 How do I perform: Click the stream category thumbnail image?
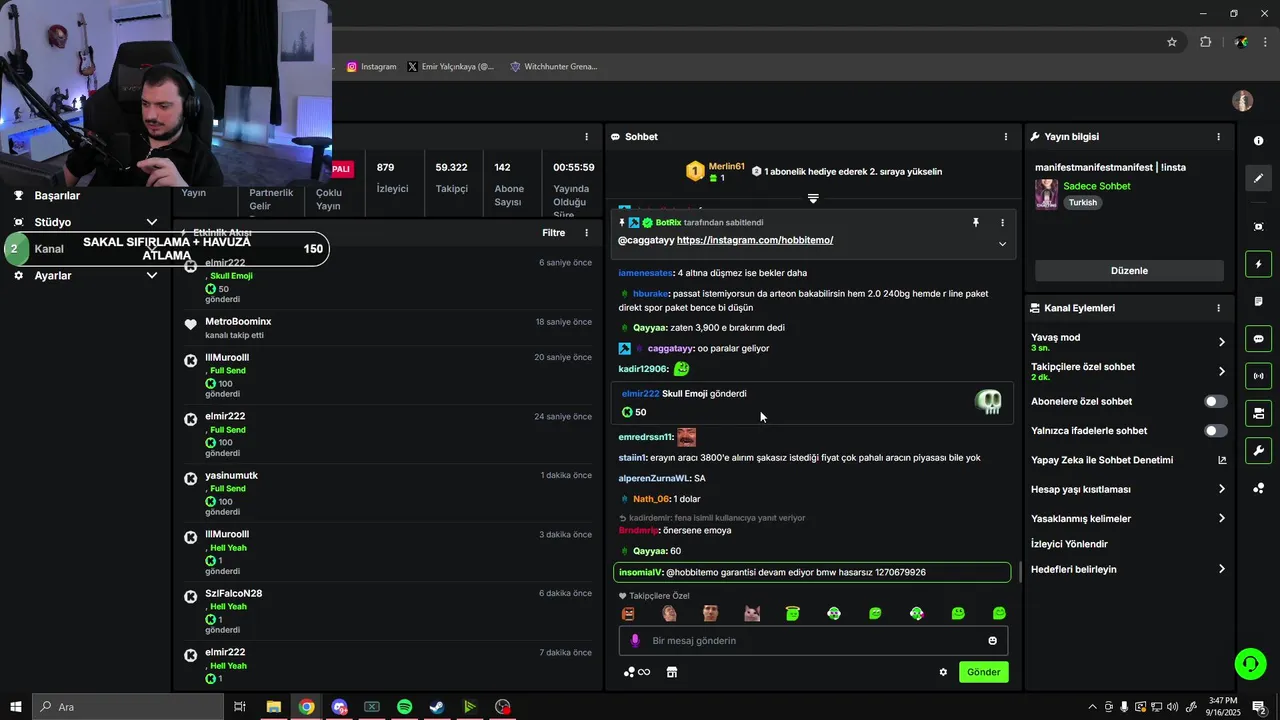(1046, 194)
